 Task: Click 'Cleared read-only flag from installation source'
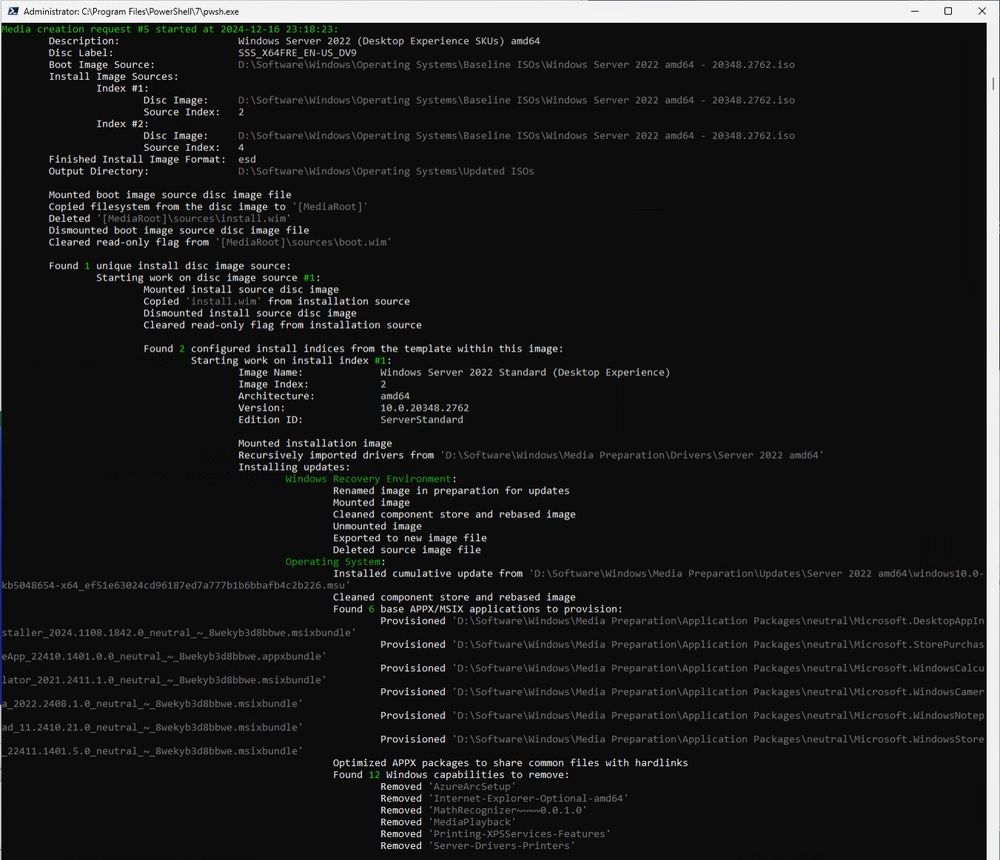[x=283, y=325]
